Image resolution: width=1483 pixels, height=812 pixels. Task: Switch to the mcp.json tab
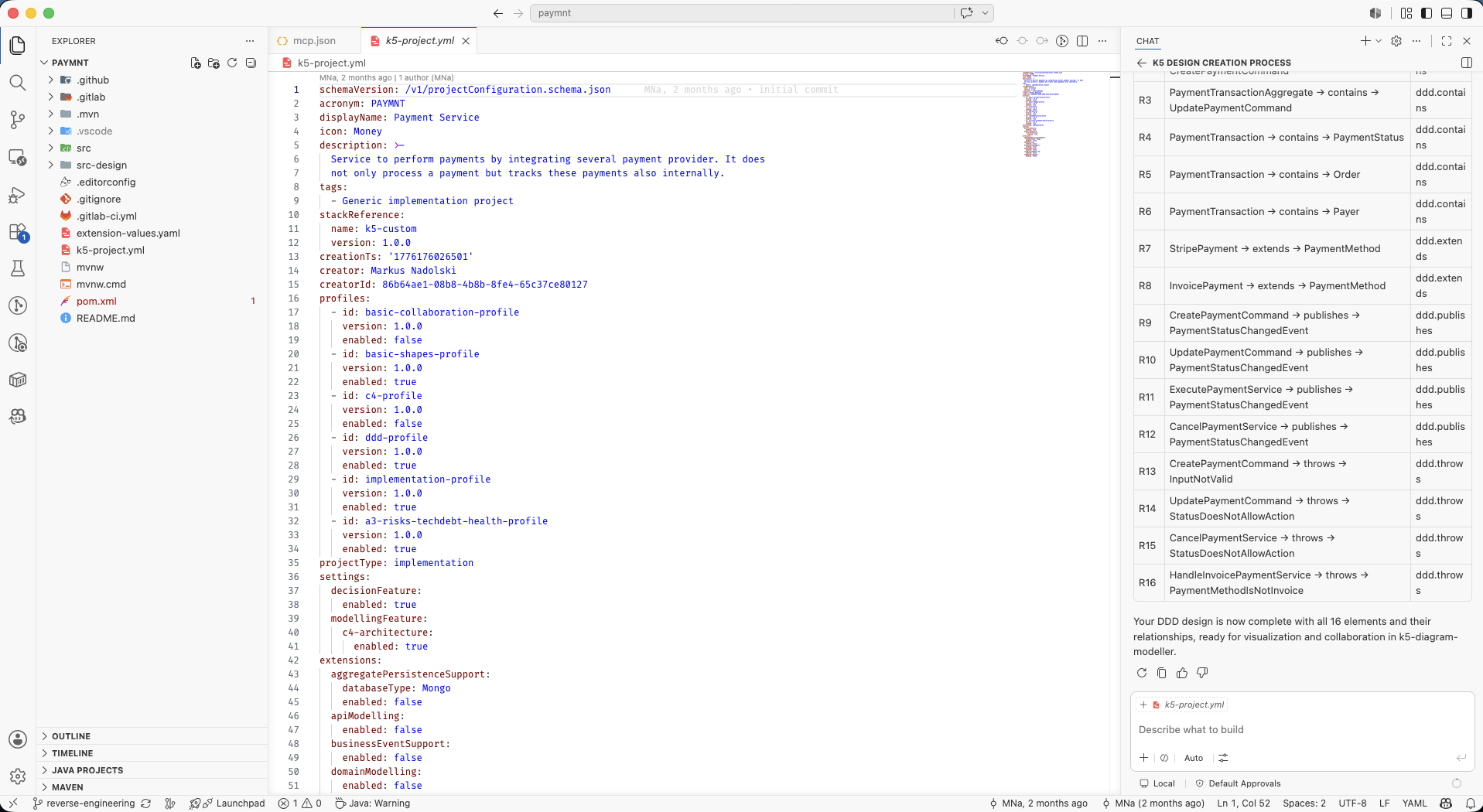tap(314, 41)
